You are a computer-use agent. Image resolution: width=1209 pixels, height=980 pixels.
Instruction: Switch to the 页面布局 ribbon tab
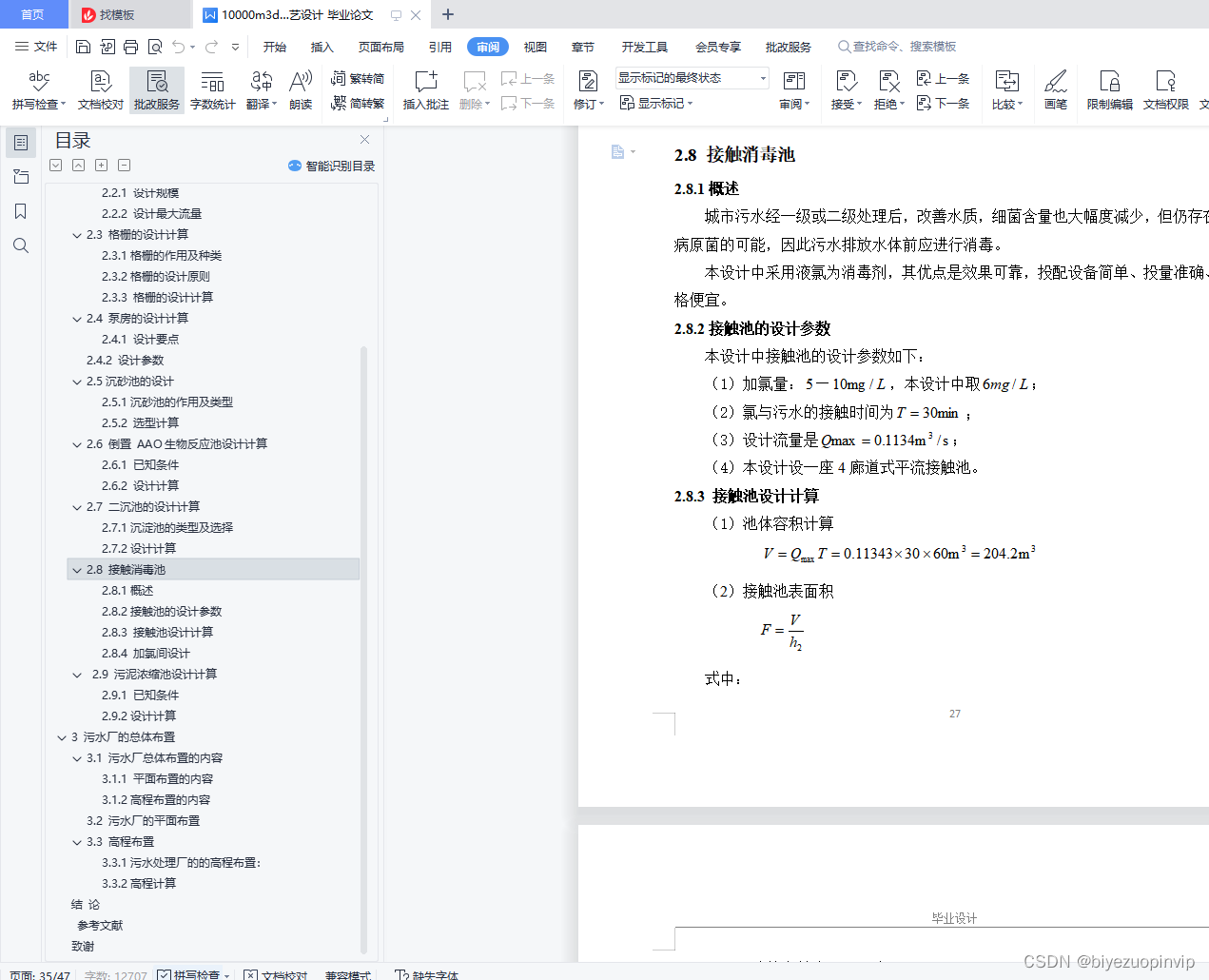[381, 45]
